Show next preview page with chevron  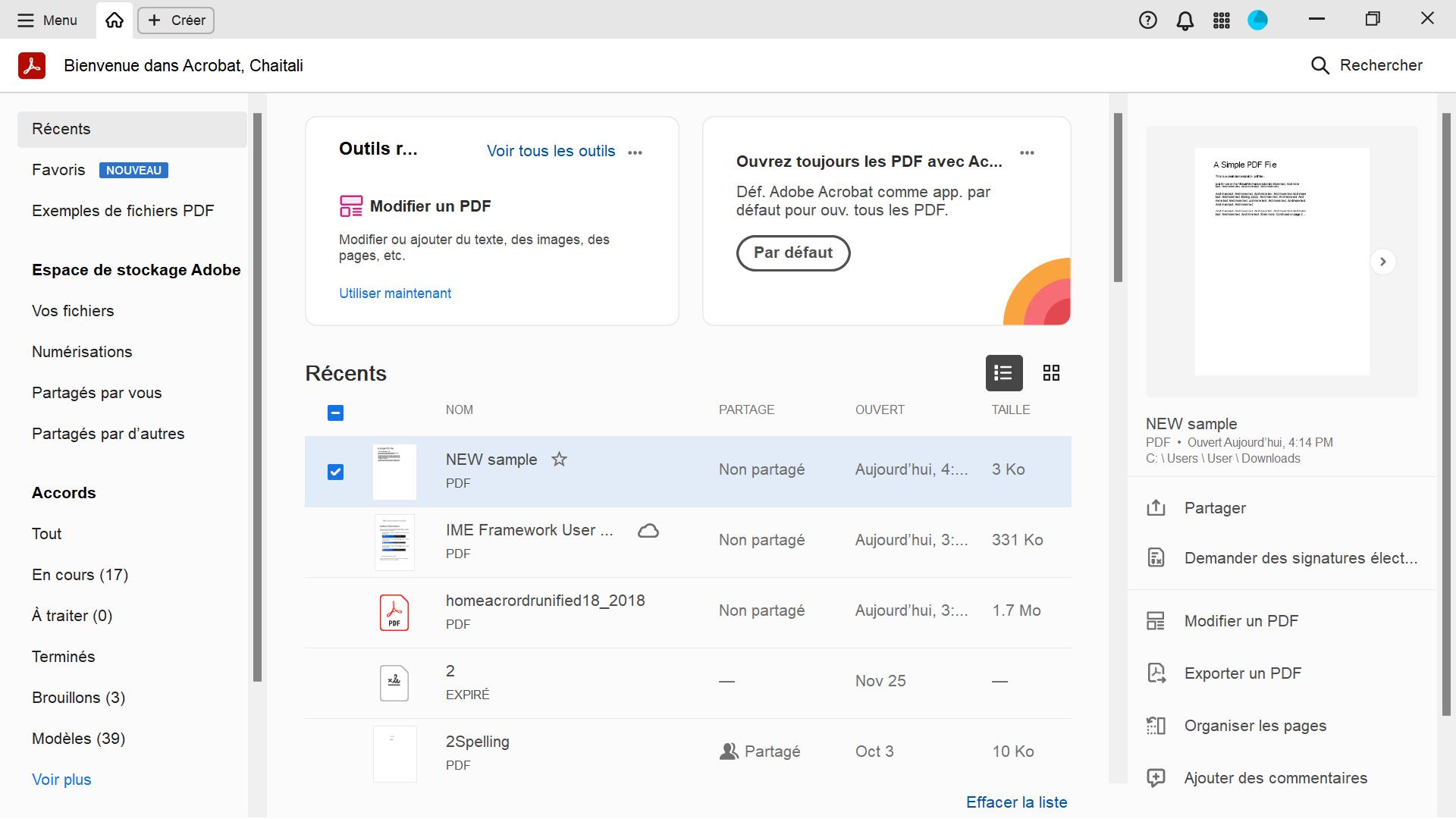pos(1382,262)
